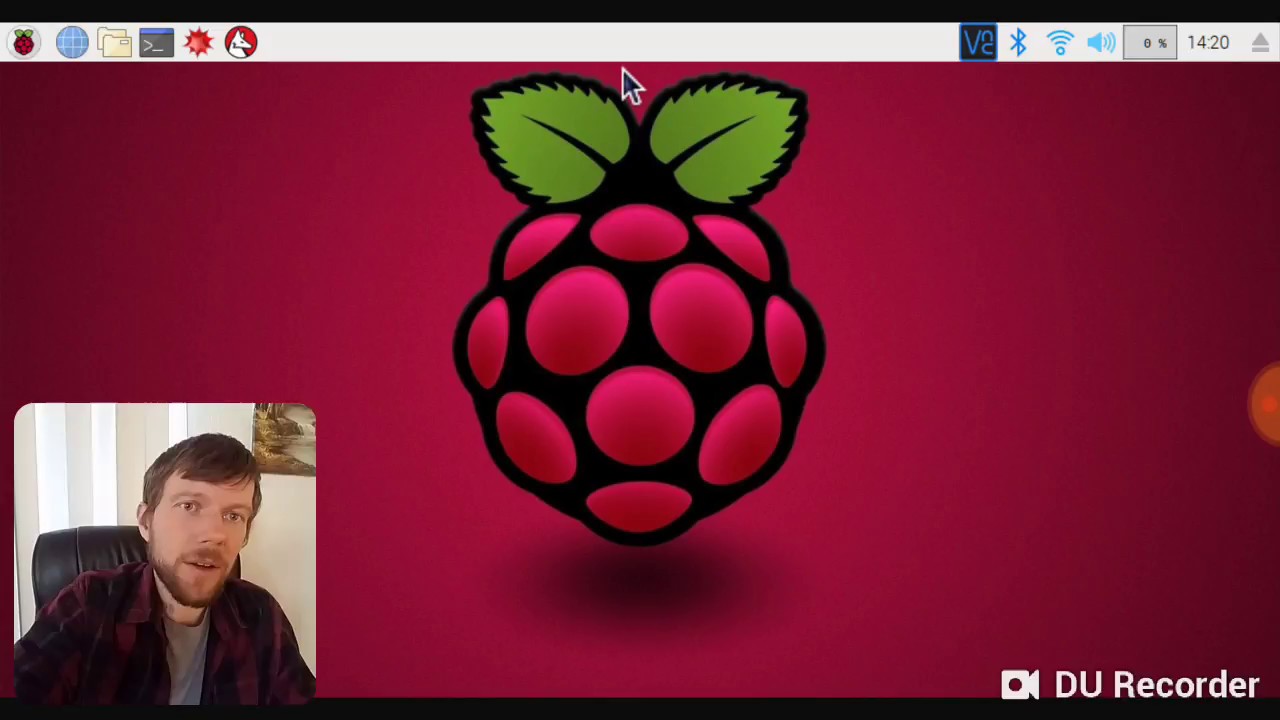
Task: Launch the web browser globe icon
Action: [72, 42]
